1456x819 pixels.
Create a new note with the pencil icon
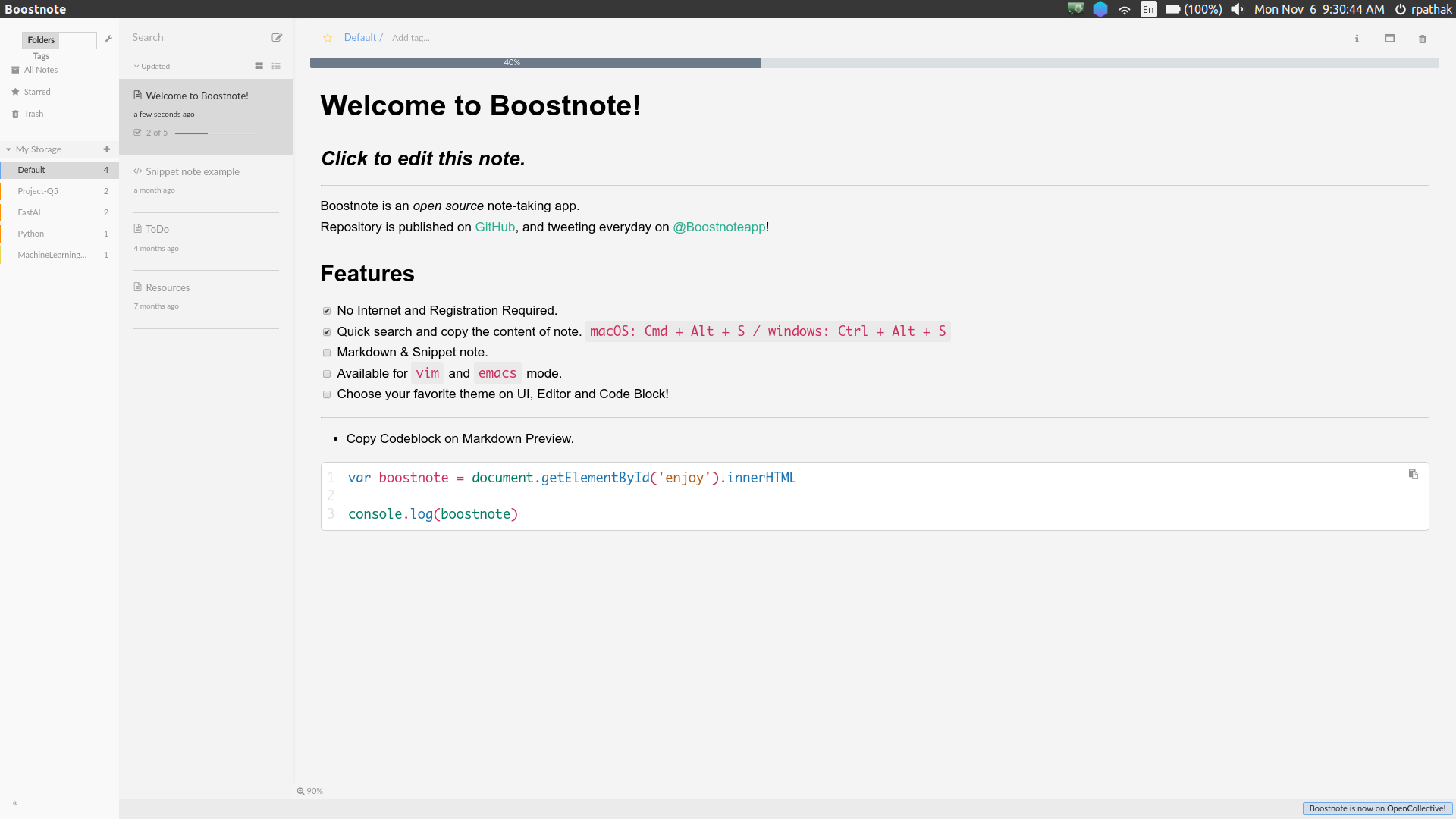click(x=276, y=37)
